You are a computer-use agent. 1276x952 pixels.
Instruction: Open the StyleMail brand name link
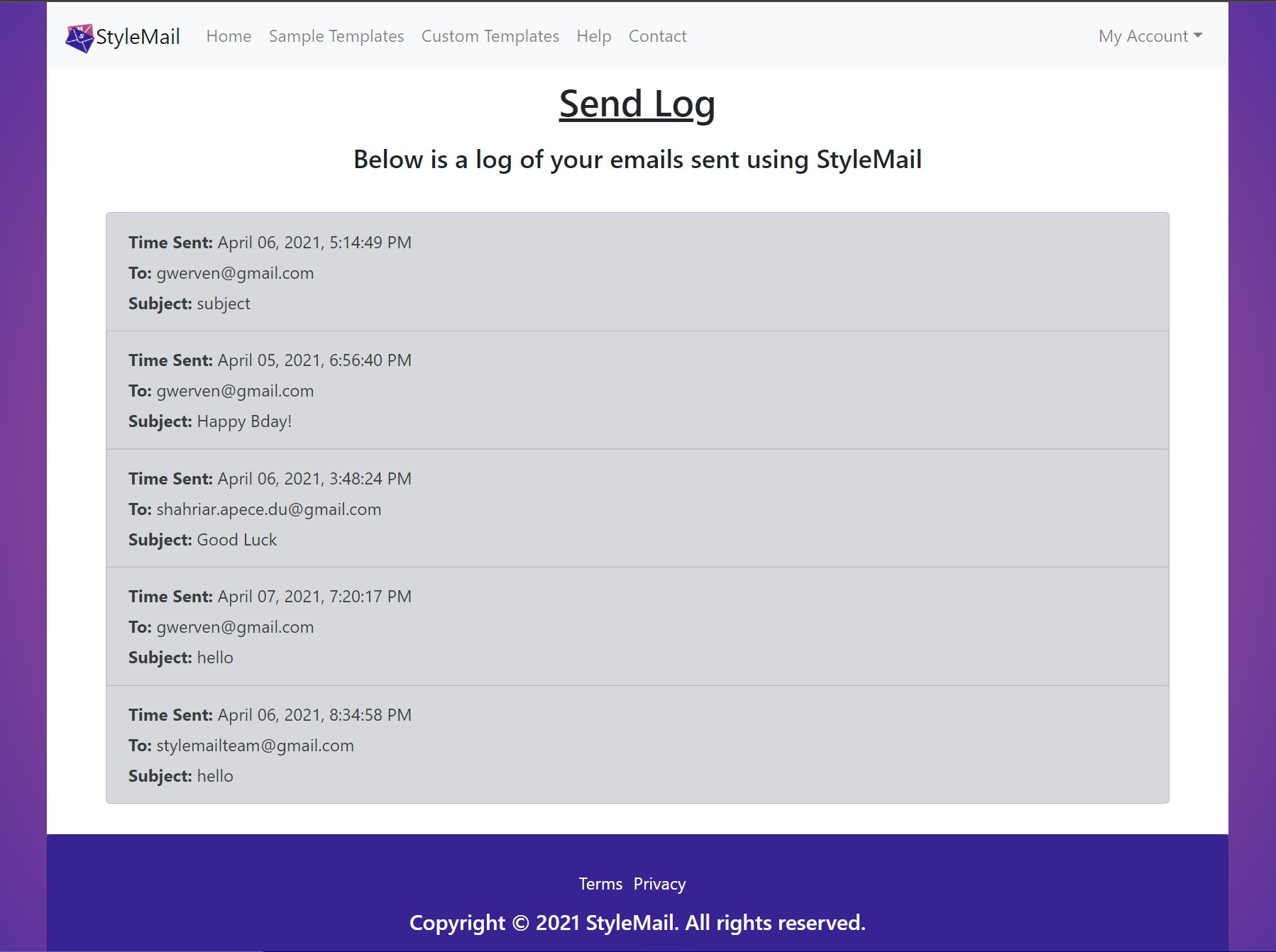pyautogui.click(x=138, y=37)
